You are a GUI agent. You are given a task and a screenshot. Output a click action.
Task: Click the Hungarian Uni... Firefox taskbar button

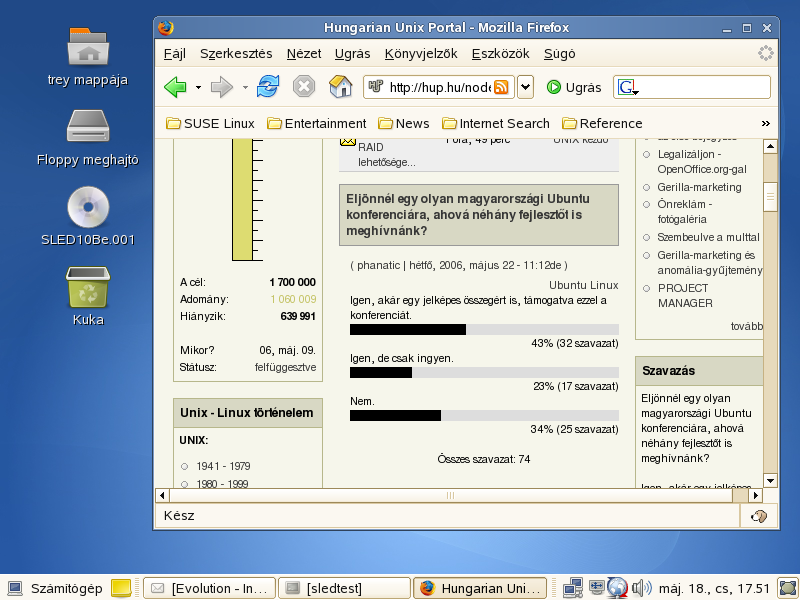click(480, 588)
